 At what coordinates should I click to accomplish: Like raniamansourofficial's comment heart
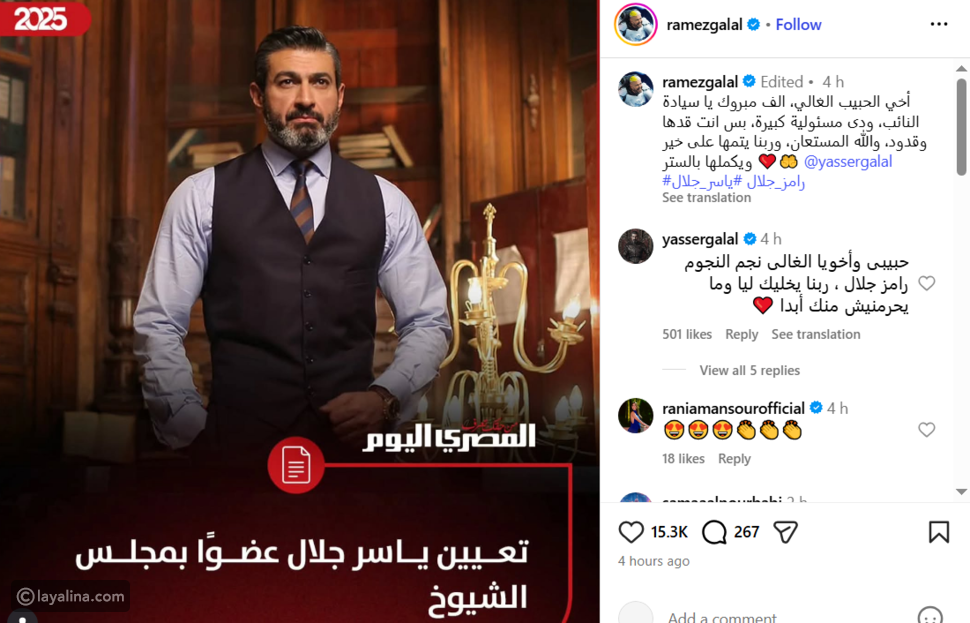point(926,429)
